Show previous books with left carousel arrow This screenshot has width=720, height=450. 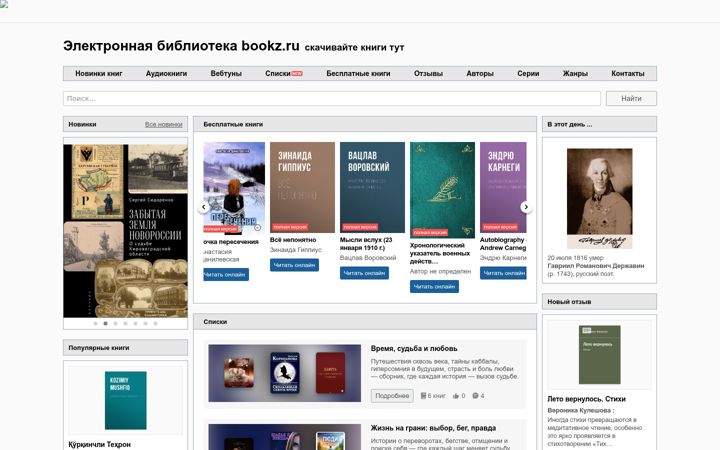click(x=203, y=207)
